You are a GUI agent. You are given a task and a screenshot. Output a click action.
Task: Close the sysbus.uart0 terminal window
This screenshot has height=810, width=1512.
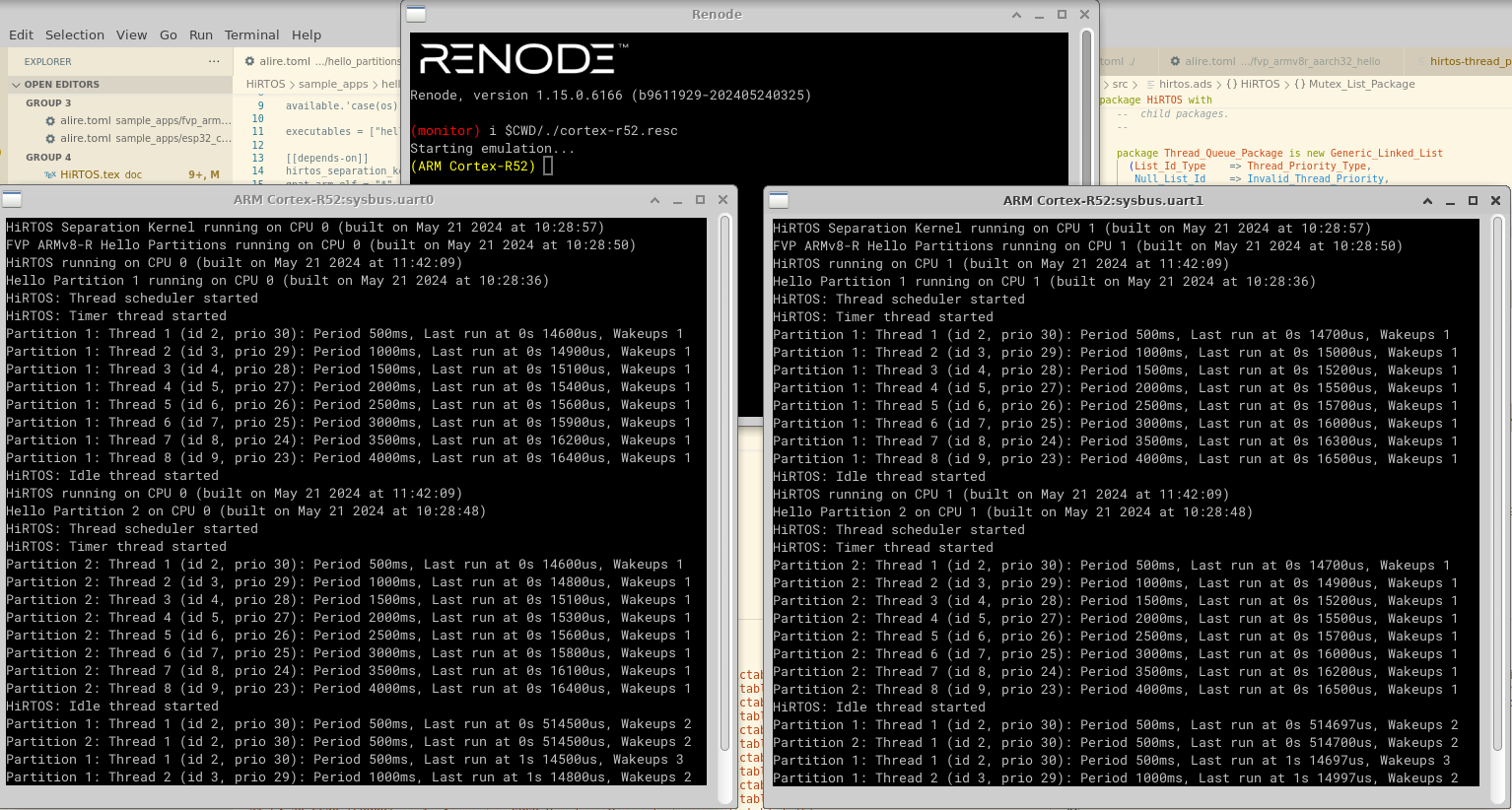point(722,200)
